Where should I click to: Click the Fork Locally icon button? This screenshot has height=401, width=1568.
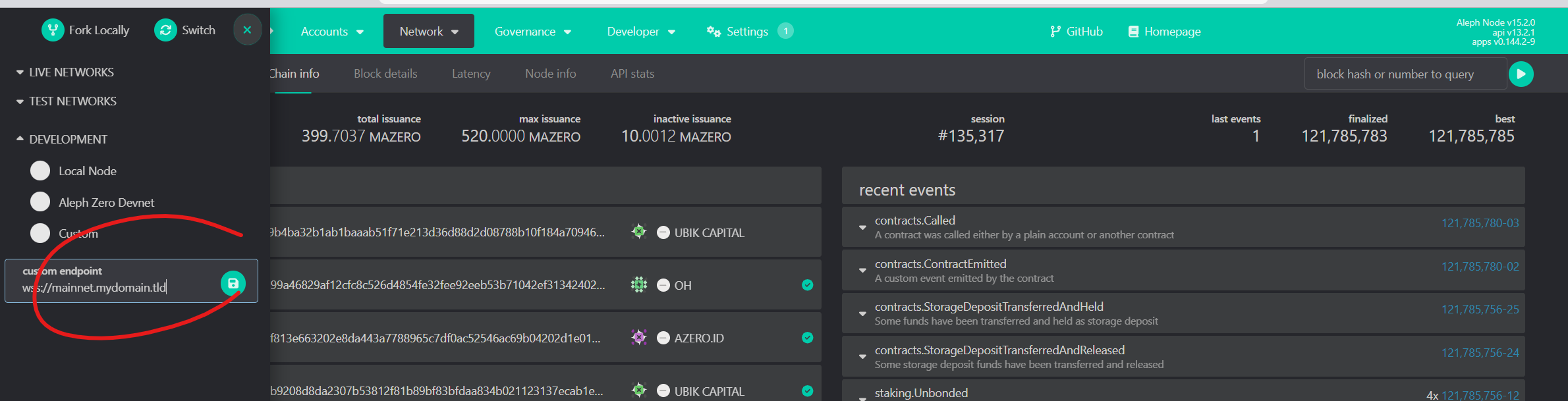53,30
